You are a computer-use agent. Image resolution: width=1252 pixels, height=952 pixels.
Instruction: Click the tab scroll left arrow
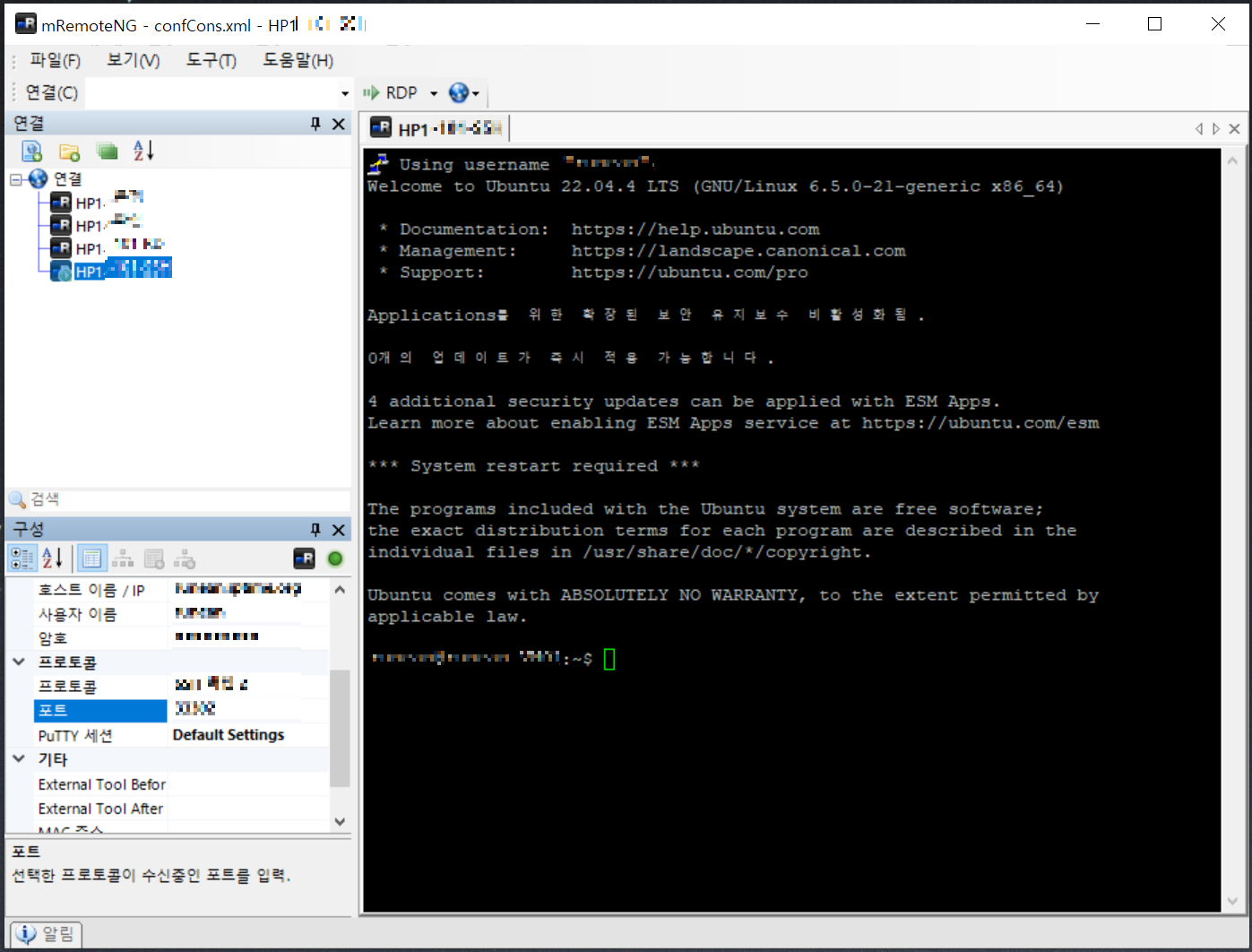click(1199, 129)
